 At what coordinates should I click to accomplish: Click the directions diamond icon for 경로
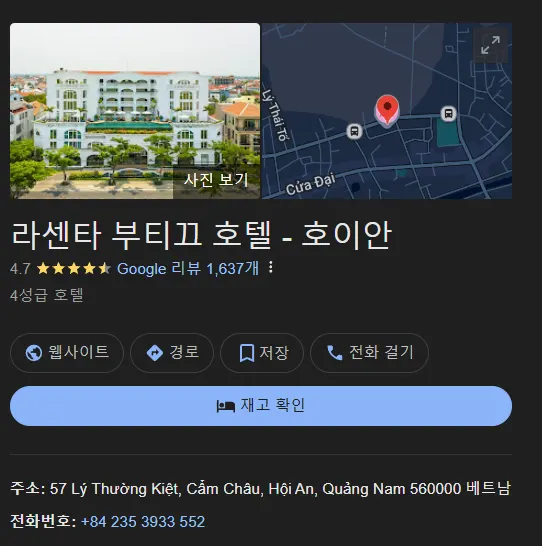coord(155,353)
